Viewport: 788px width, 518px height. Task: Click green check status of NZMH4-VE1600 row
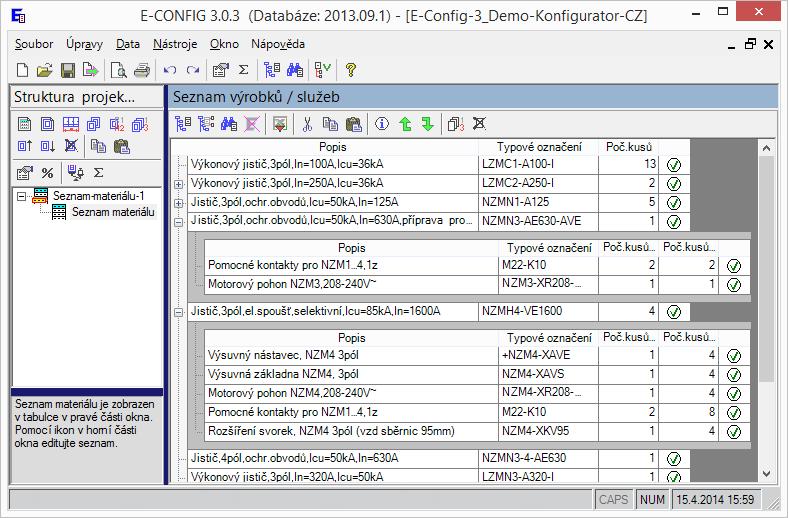point(673,312)
